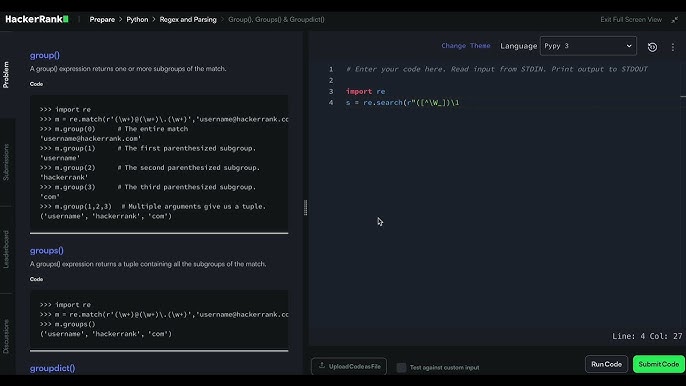Click Change Theme link
The image size is (686, 386).
point(466,46)
